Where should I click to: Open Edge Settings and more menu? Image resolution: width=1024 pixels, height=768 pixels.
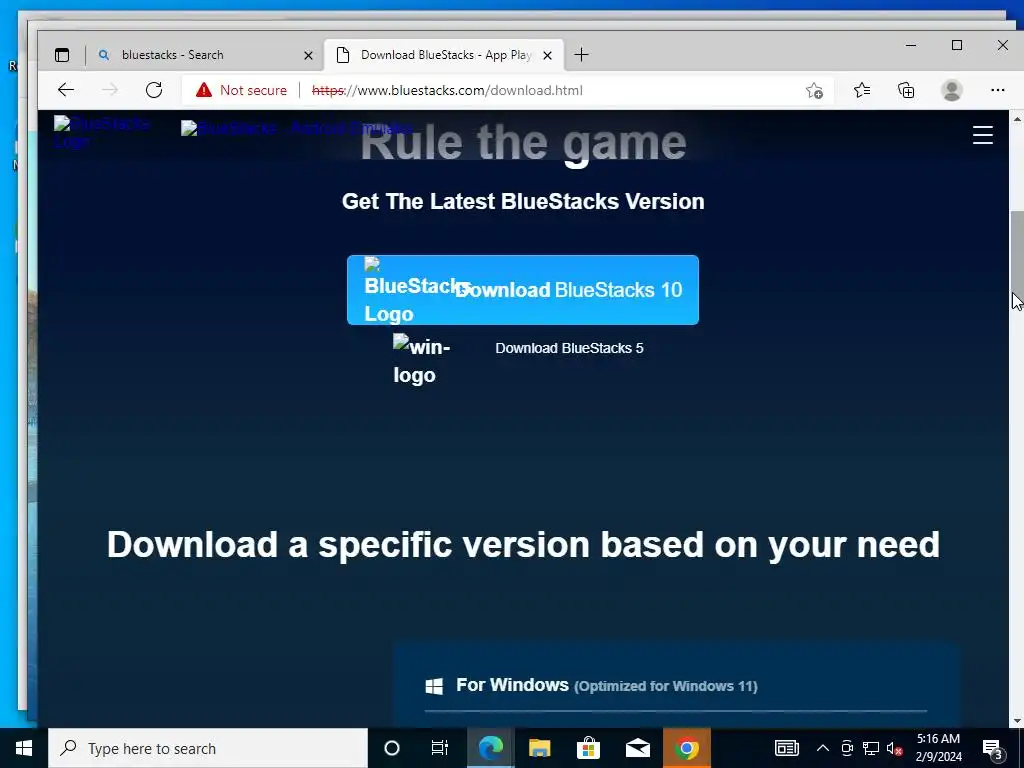(997, 90)
